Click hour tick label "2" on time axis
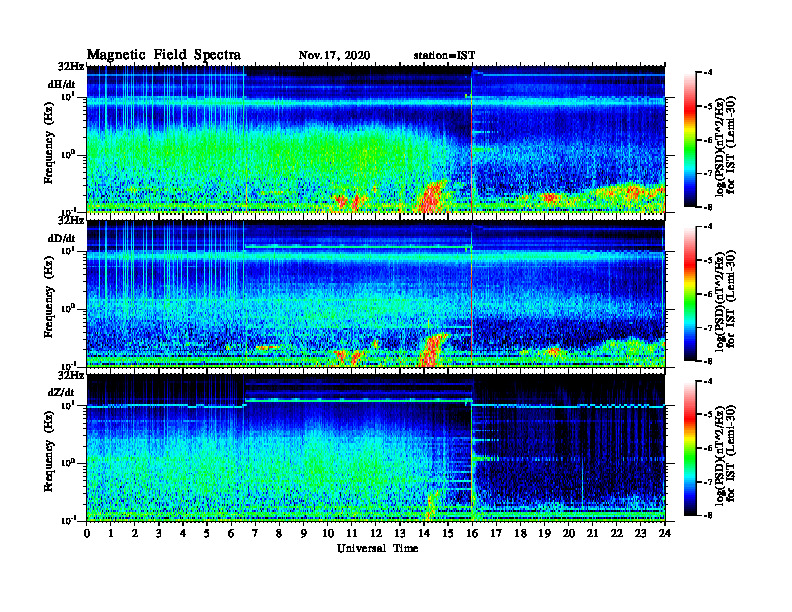 click(135, 533)
